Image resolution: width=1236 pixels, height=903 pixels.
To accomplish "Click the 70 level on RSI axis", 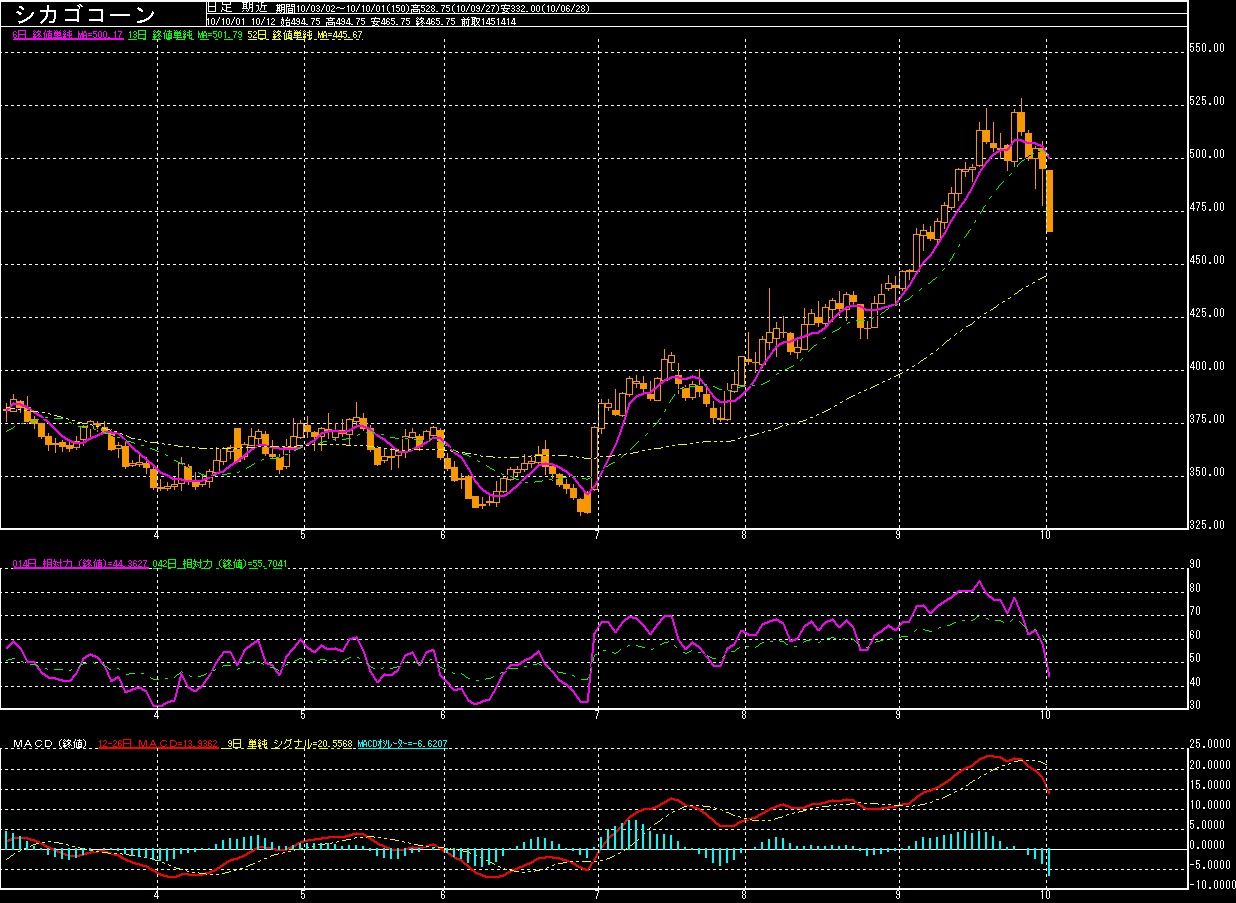I will pos(1194,611).
